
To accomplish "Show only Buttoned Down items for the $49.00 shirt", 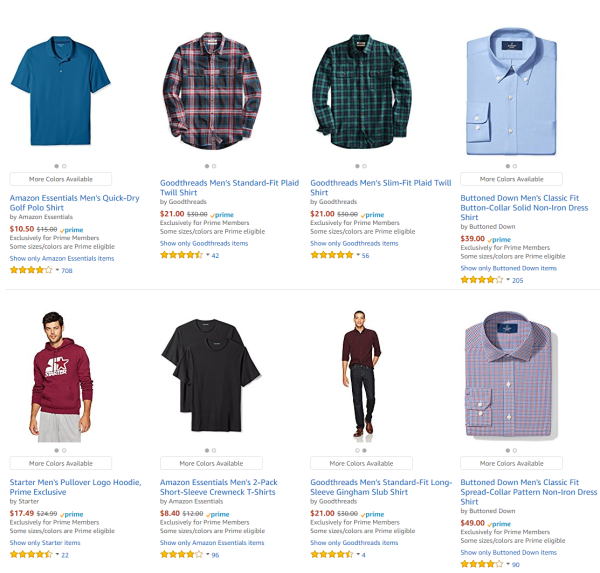I will pyautogui.click(x=509, y=552).
